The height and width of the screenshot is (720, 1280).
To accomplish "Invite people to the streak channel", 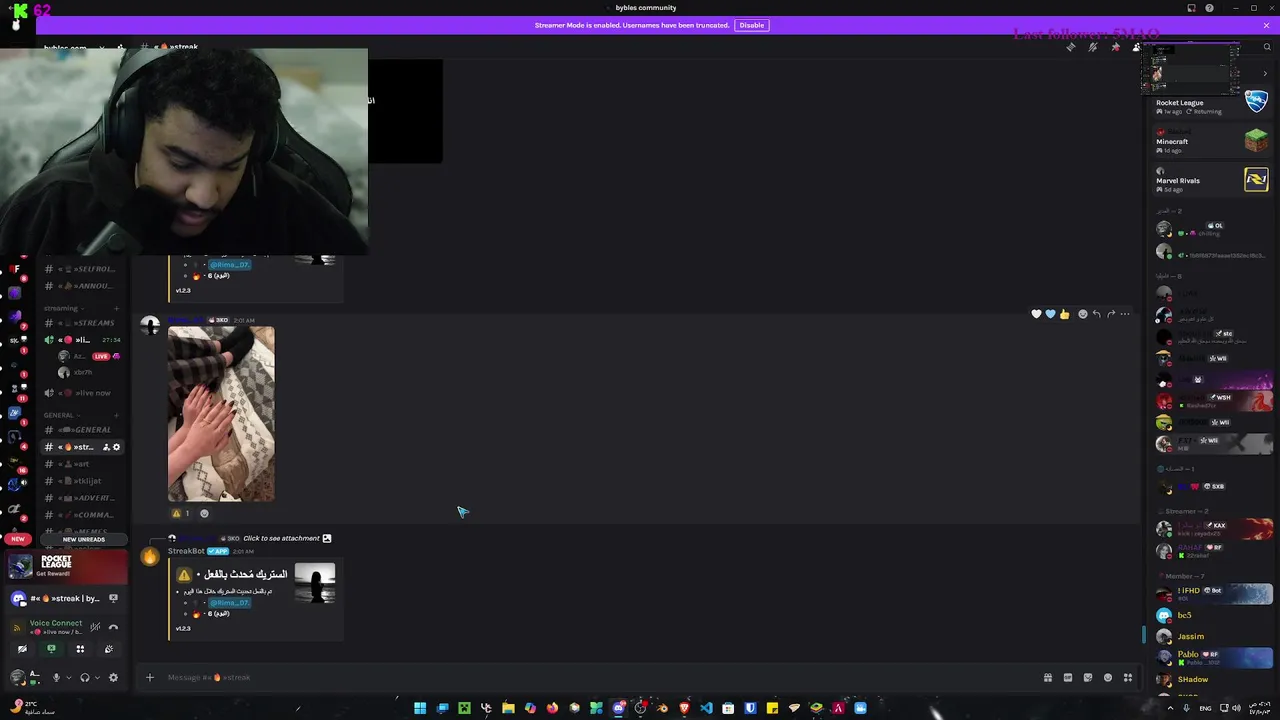I will (106, 447).
